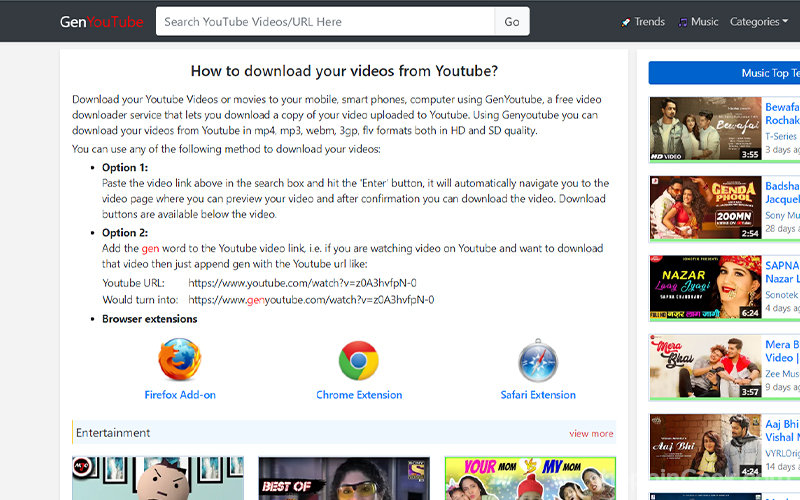Click the example youtube.com watch URL
Viewport: 800px width, 500px height.
click(302, 283)
